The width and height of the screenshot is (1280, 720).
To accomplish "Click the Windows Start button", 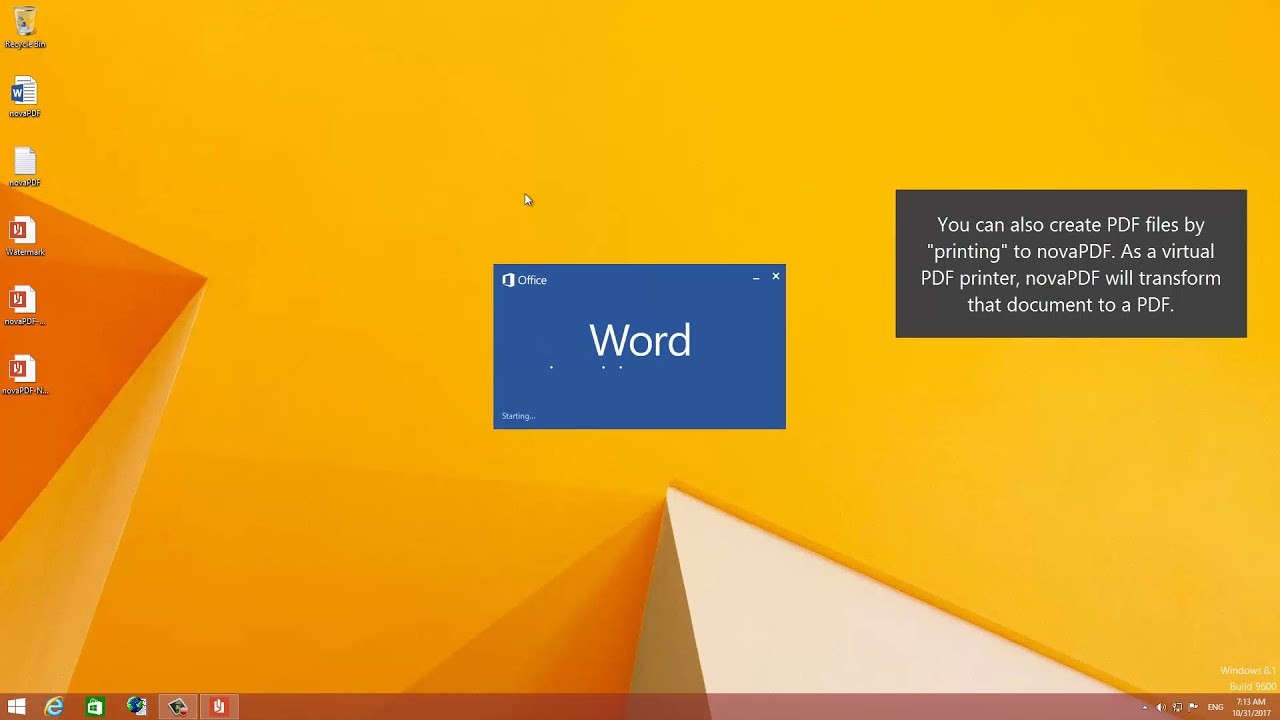I will [x=16, y=707].
